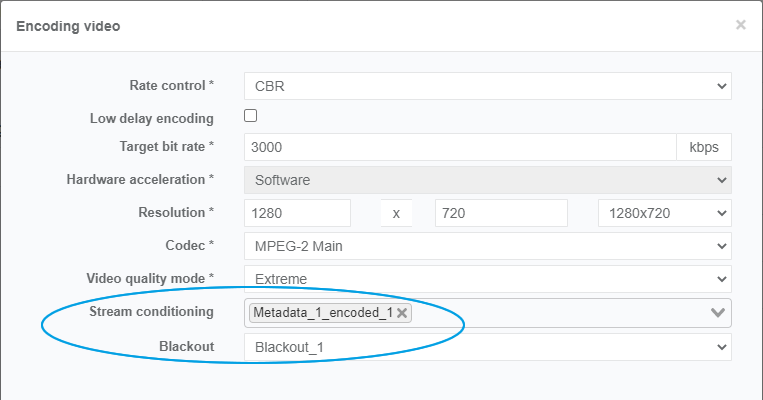
Task: Click the Low delay encoding label
Action: tap(152, 118)
